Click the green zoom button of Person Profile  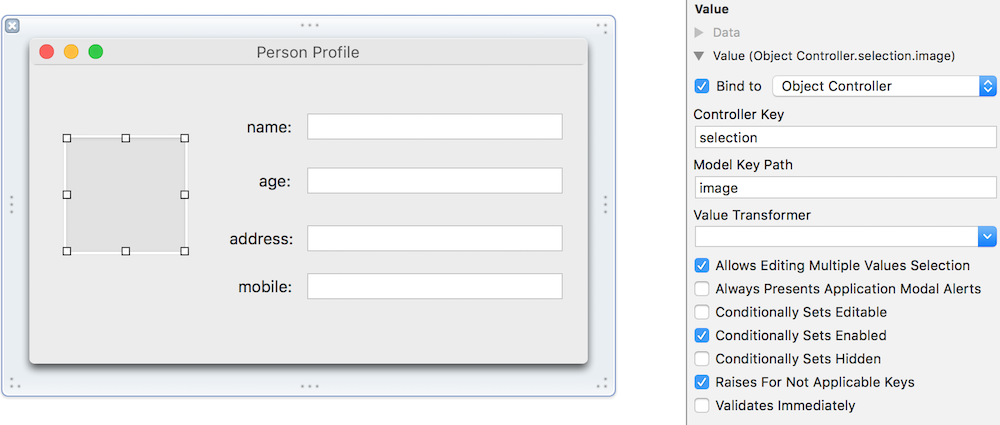pos(95,52)
